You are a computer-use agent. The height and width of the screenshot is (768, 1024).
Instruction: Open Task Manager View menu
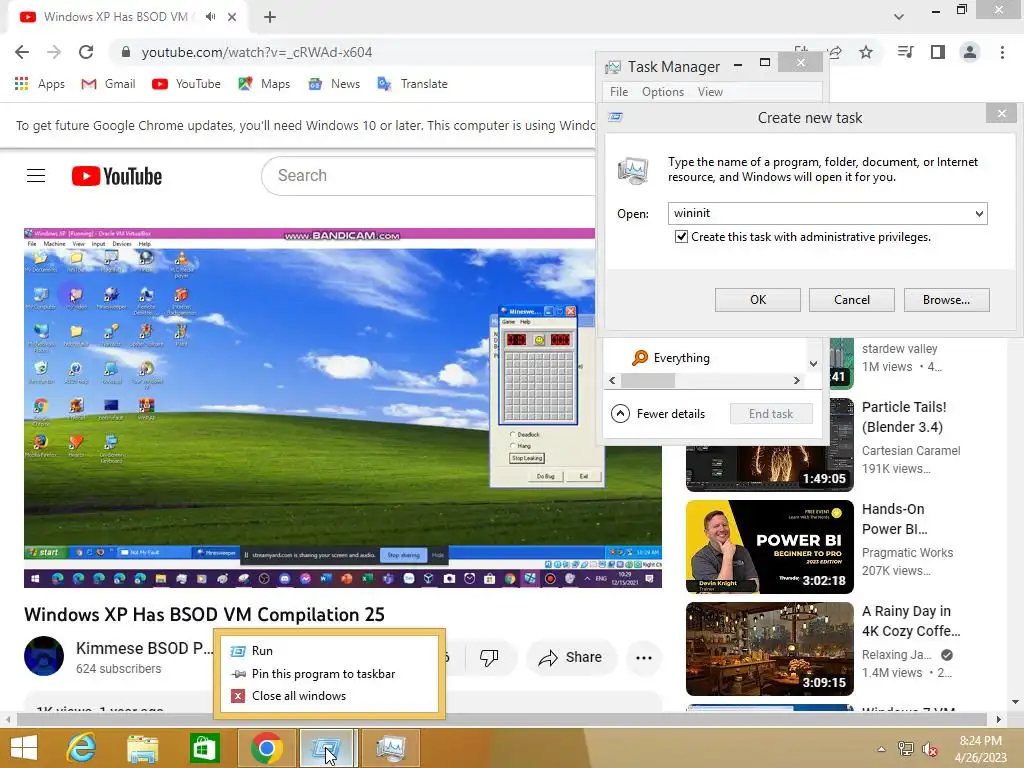pyautogui.click(x=710, y=92)
